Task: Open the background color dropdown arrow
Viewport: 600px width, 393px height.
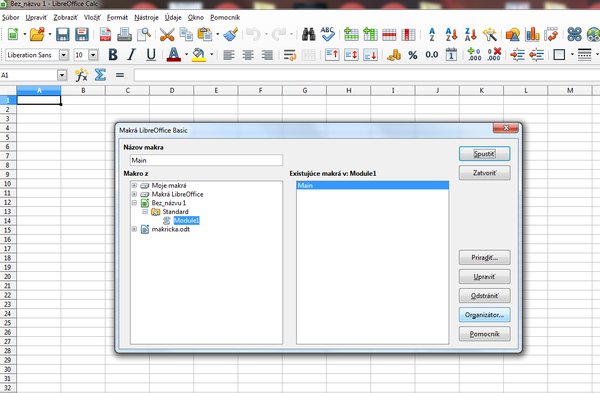Action: [212, 55]
